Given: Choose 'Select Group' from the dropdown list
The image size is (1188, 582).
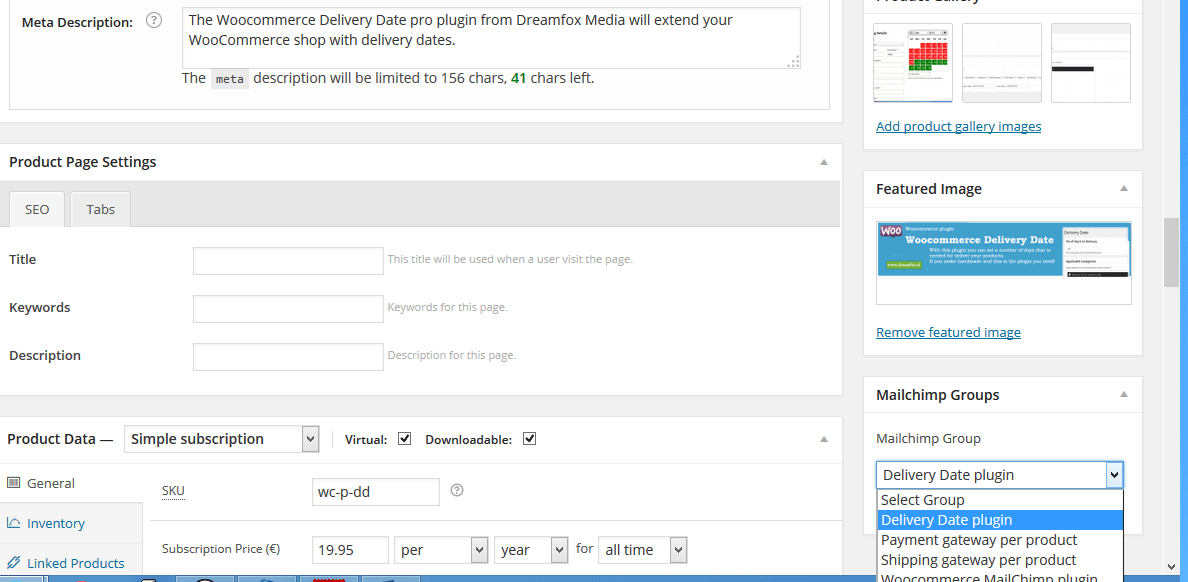Looking at the screenshot, I should pos(999,500).
